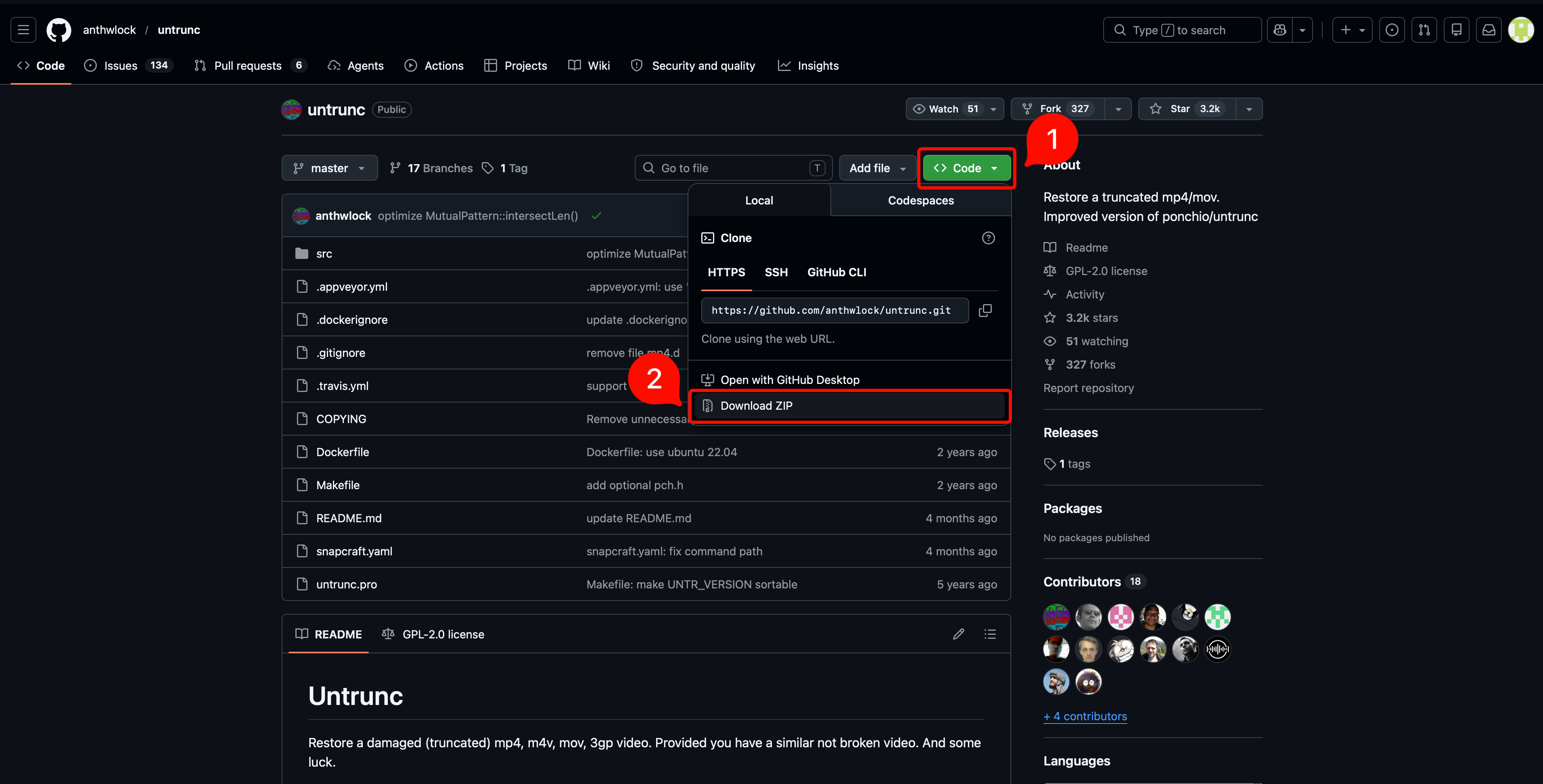The image size is (1543, 784).
Task: View 1 Tag link
Action: point(506,168)
